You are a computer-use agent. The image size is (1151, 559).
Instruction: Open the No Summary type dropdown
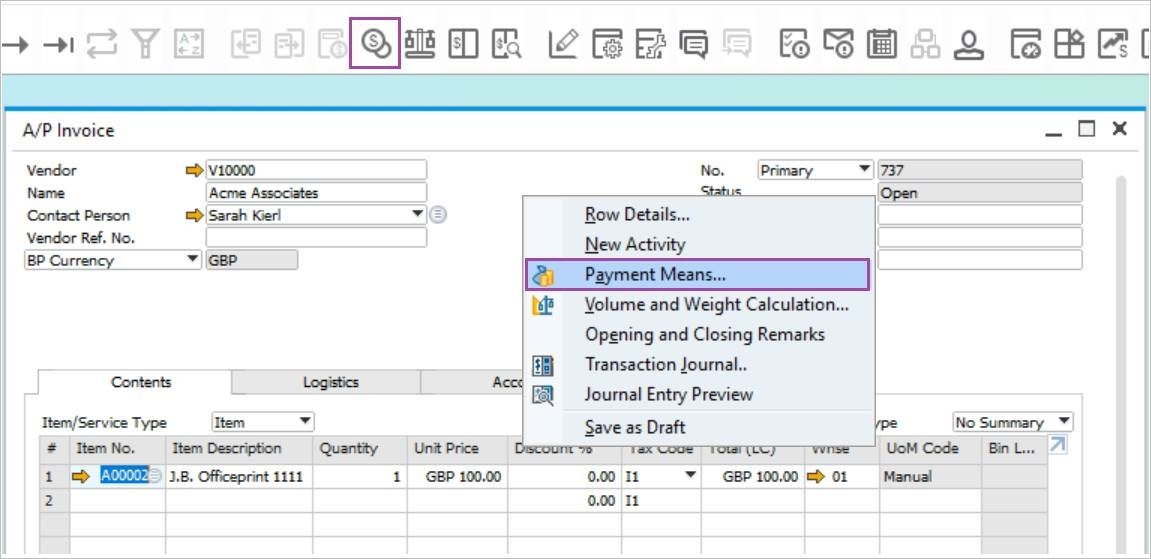(x=1064, y=422)
